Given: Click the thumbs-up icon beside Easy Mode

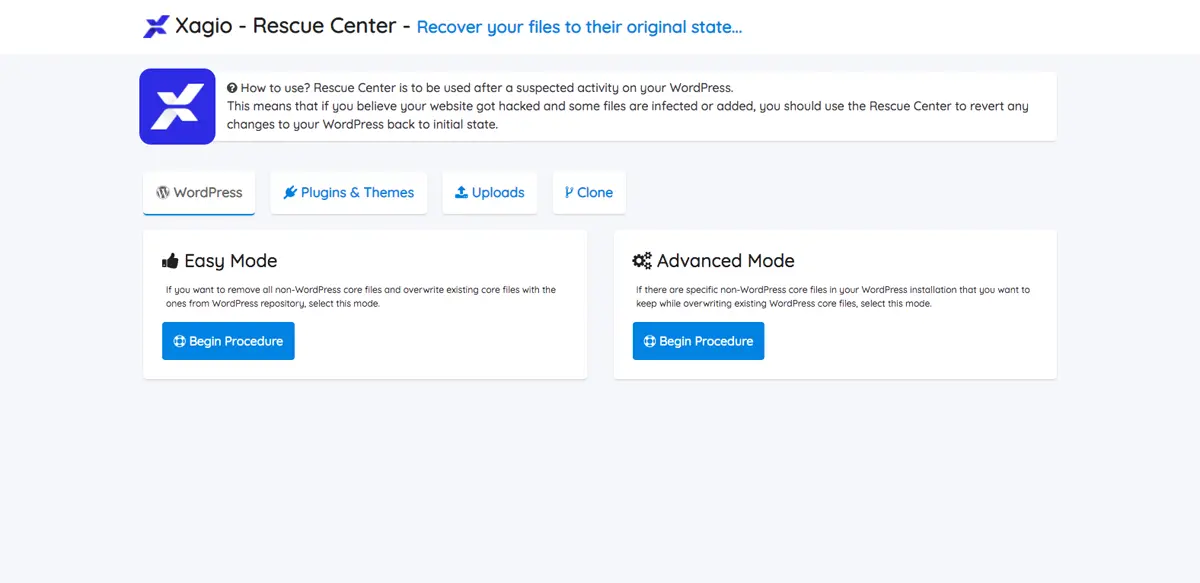Looking at the screenshot, I should [x=170, y=261].
